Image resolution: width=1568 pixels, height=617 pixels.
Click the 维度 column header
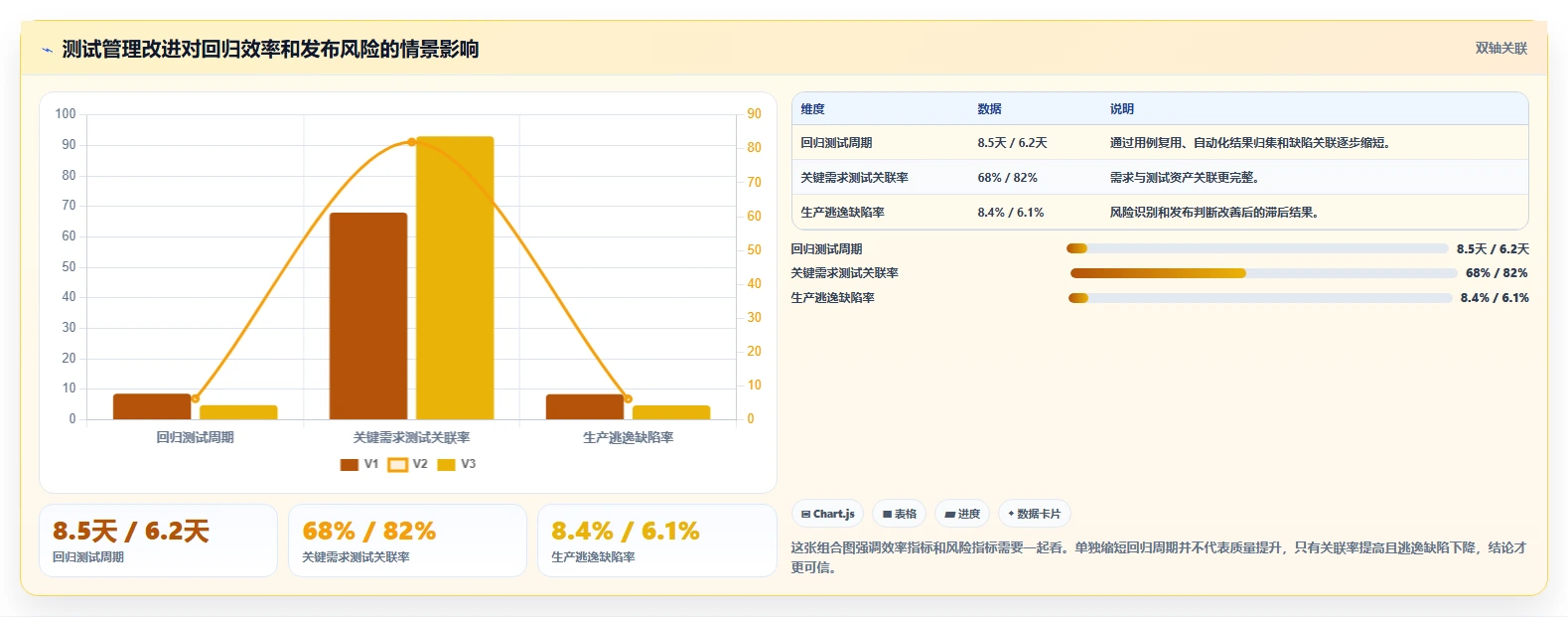tap(812, 109)
